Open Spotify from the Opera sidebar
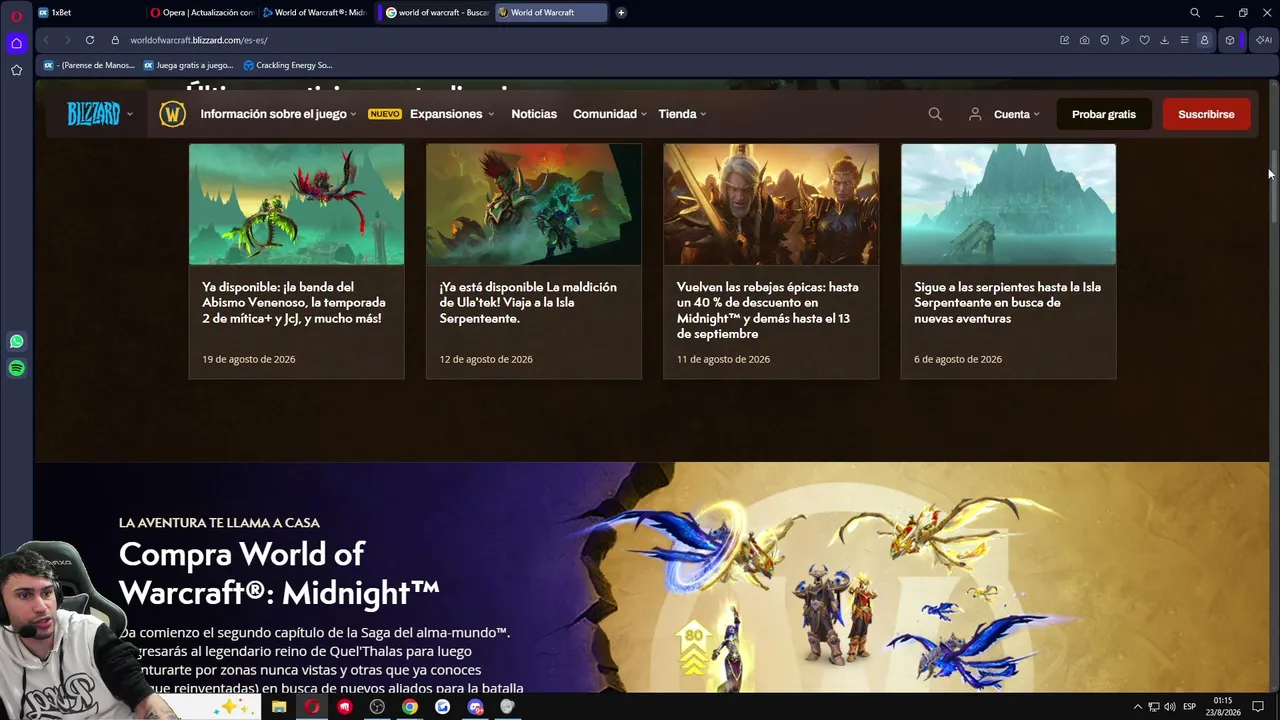 pos(16,369)
